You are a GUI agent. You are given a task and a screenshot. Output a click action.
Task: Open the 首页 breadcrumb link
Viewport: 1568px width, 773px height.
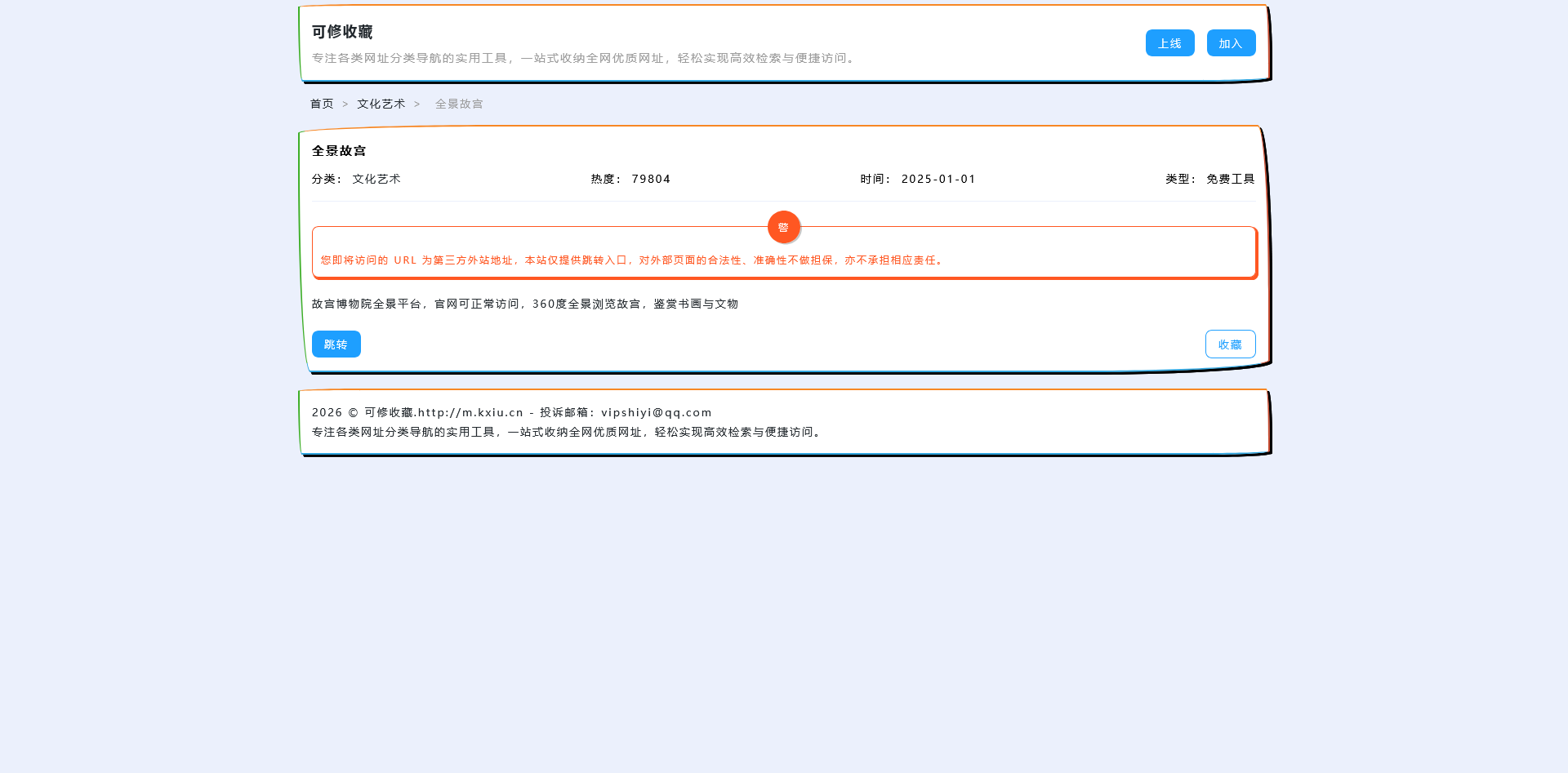(321, 104)
